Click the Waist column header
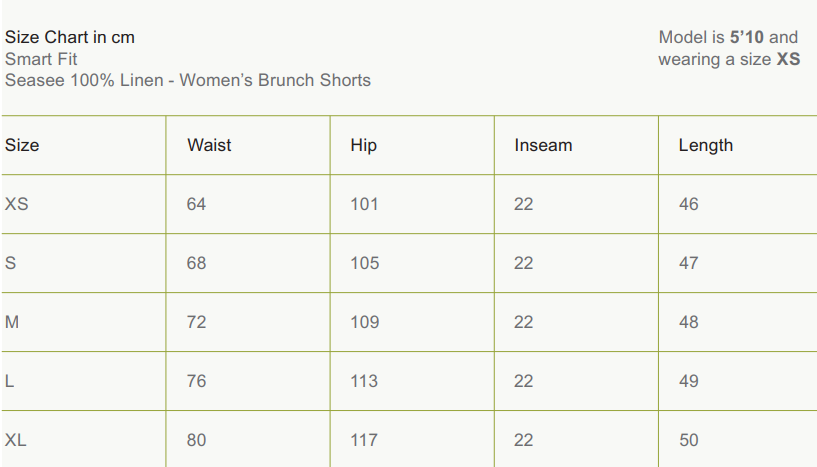Image resolution: width=817 pixels, height=467 pixels. tap(209, 145)
